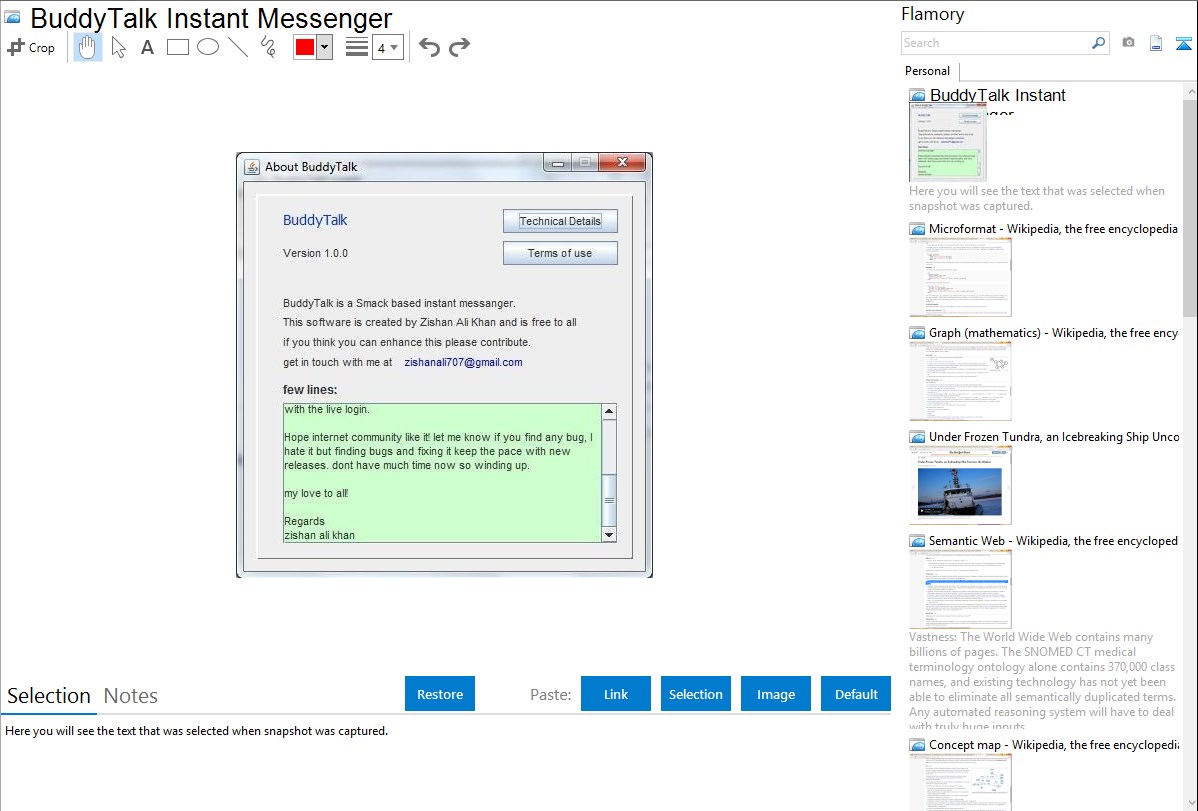Click the Restore button
Viewport: 1198px width, 811px height.
[x=440, y=694]
